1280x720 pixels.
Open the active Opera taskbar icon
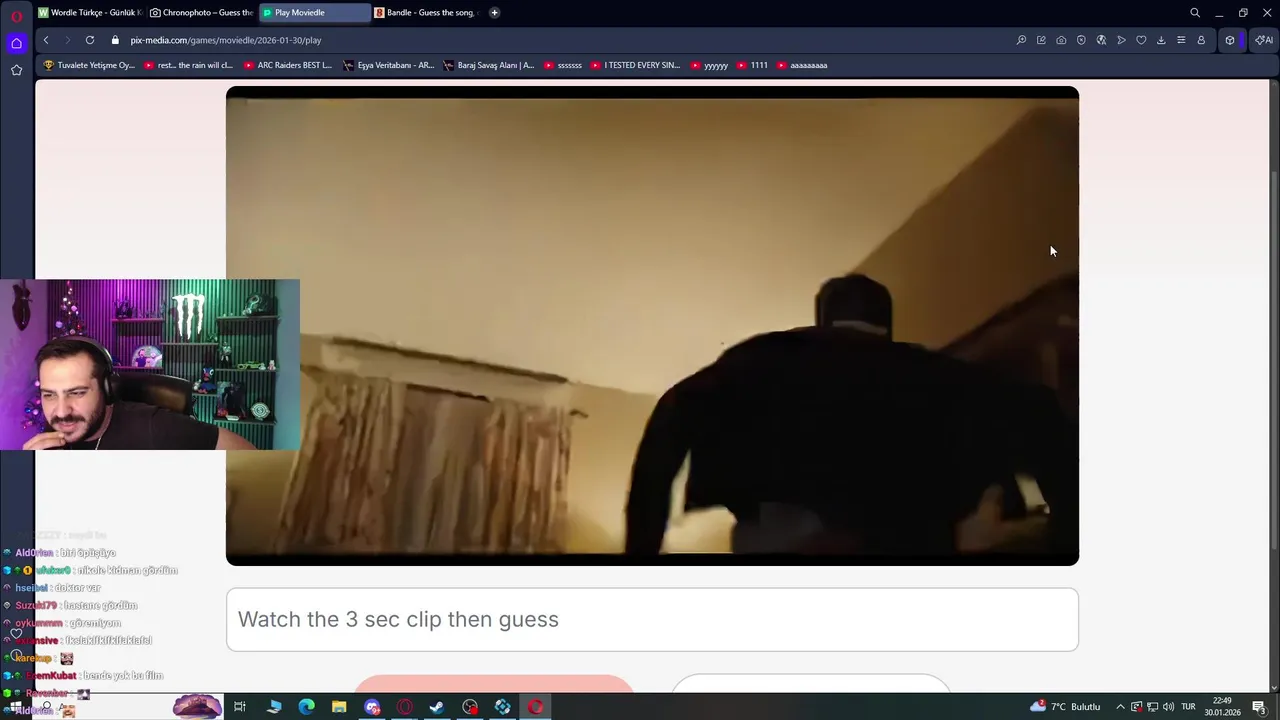tap(535, 707)
